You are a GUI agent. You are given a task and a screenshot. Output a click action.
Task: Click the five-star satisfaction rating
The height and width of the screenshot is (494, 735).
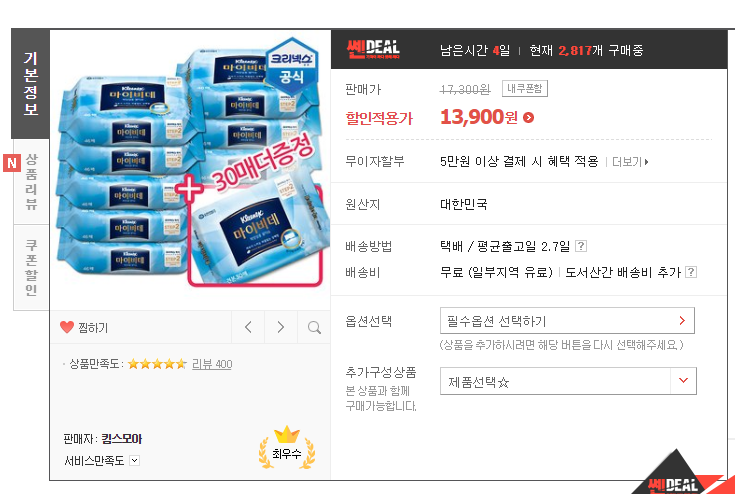coord(157,364)
